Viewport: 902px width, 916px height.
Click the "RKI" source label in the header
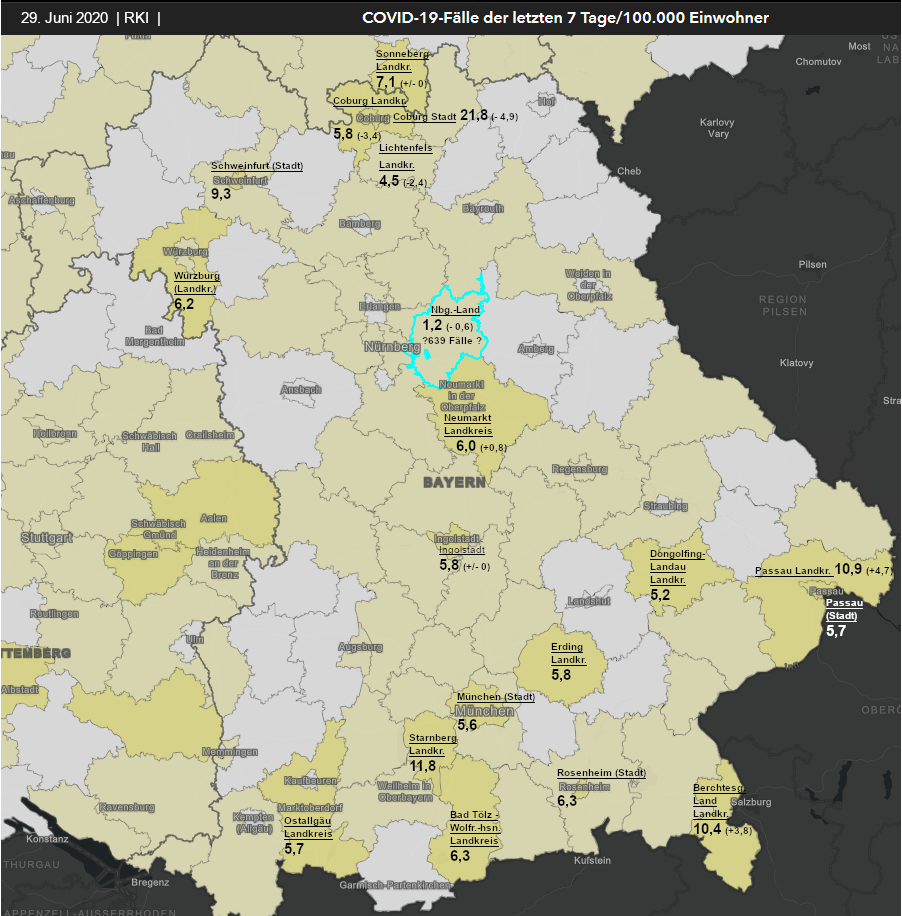pos(136,18)
